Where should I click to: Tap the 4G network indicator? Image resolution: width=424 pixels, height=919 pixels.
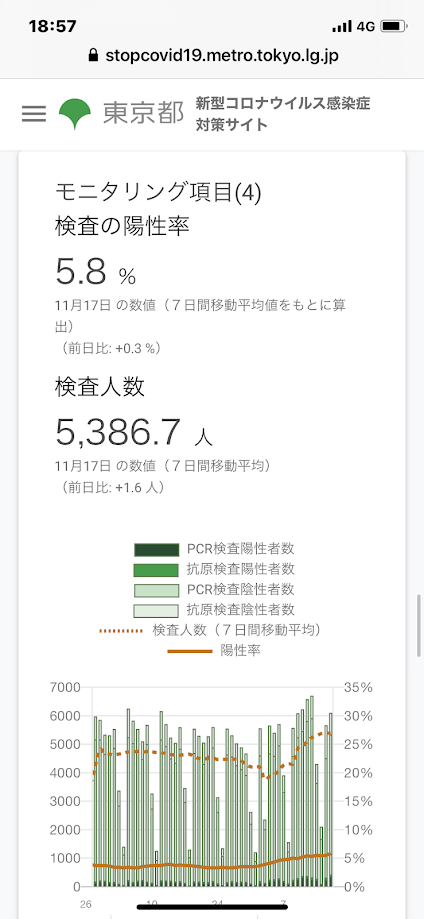click(365, 26)
